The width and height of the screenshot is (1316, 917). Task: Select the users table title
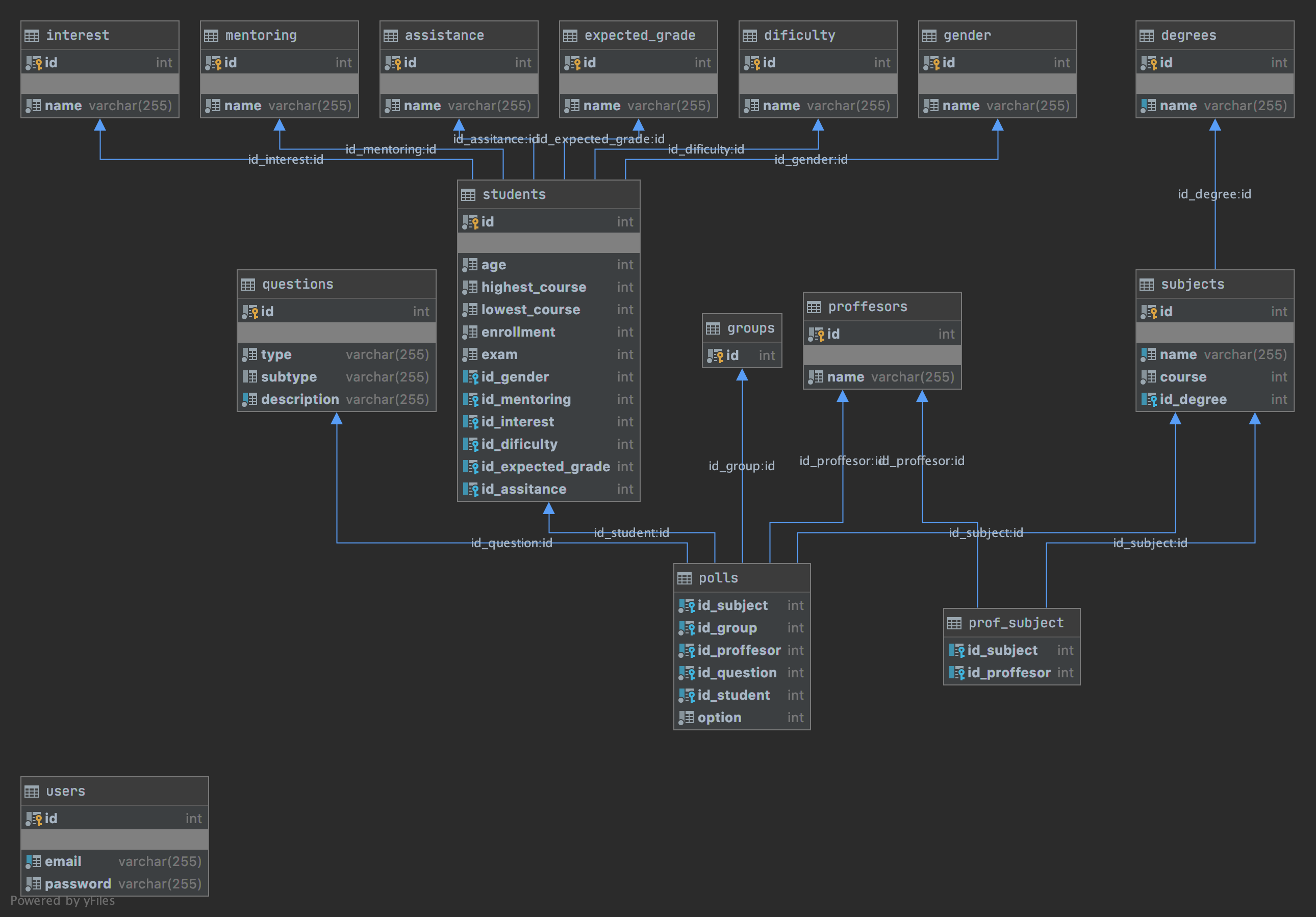pyautogui.click(x=65, y=792)
